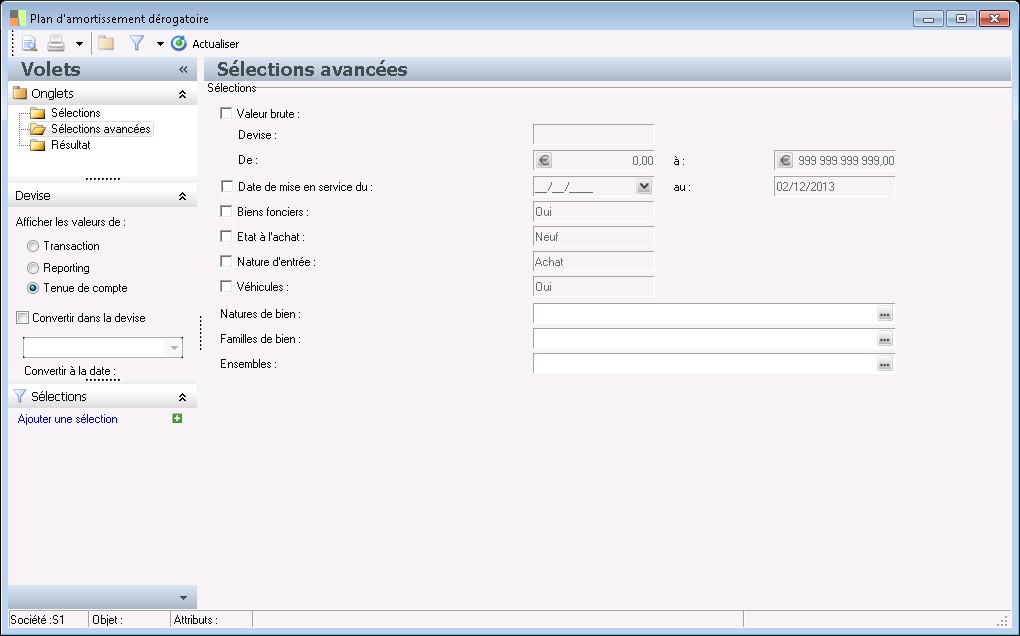
Task: Click the filter funnel icon in toolbar
Action: coord(137,44)
